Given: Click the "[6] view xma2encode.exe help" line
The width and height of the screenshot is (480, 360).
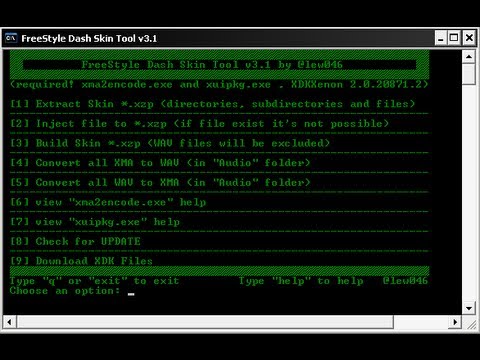Looking at the screenshot, I should coord(108,202).
